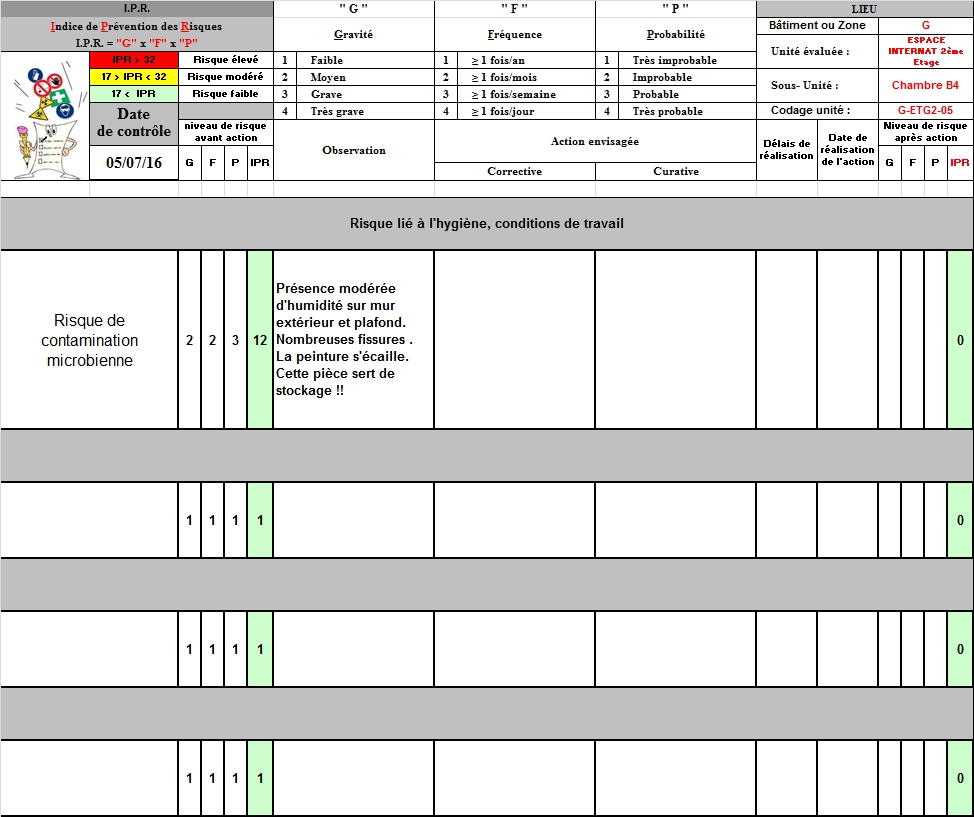Select the "Action envisagée" header cell

tap(594, 141)
